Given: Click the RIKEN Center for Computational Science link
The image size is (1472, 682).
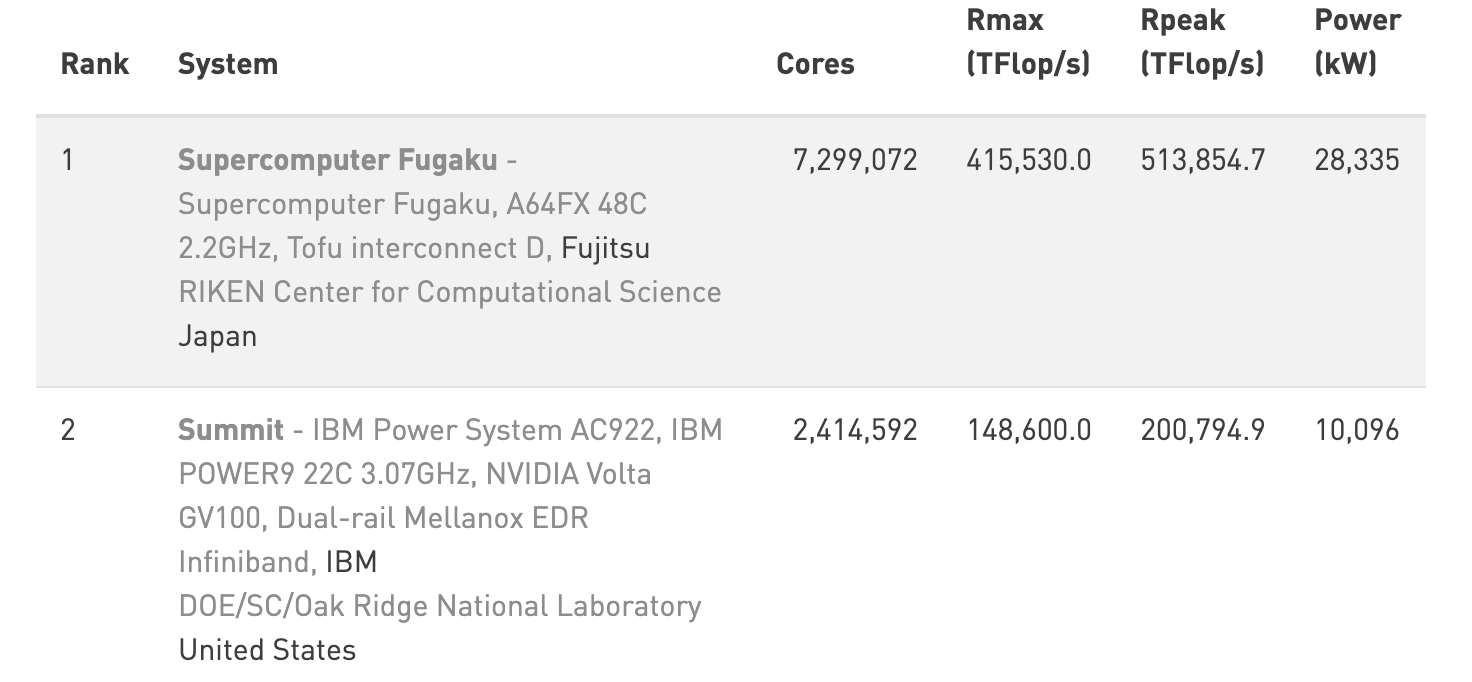Looking at the screenshot, I should point(449,292).
